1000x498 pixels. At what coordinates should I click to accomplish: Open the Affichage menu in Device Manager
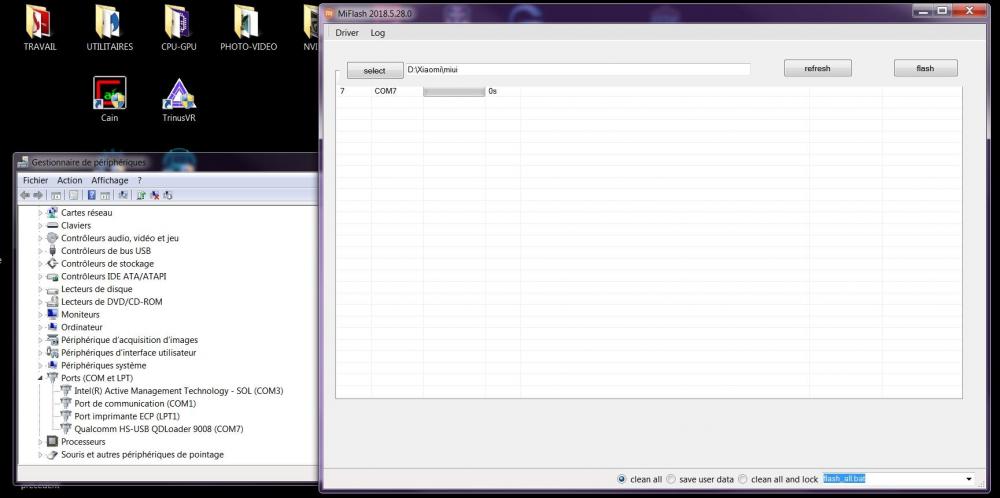point(110,180)
